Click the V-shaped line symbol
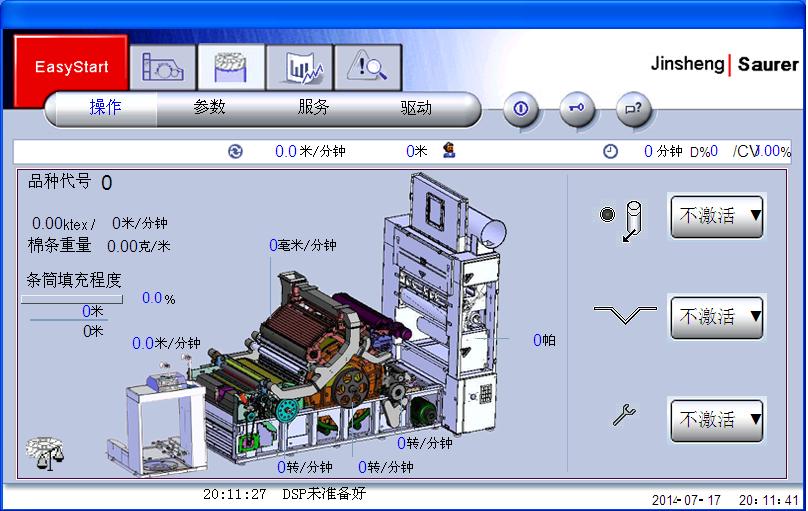 click(624, 315)
